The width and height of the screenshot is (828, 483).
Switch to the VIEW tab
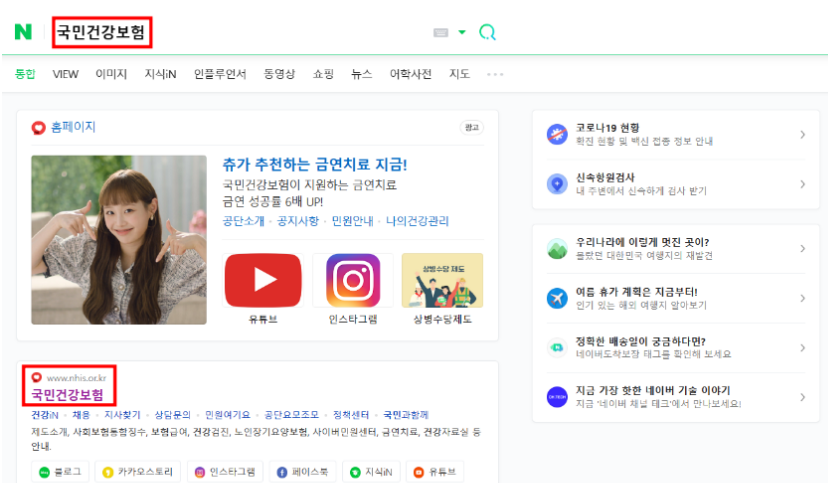65,74
